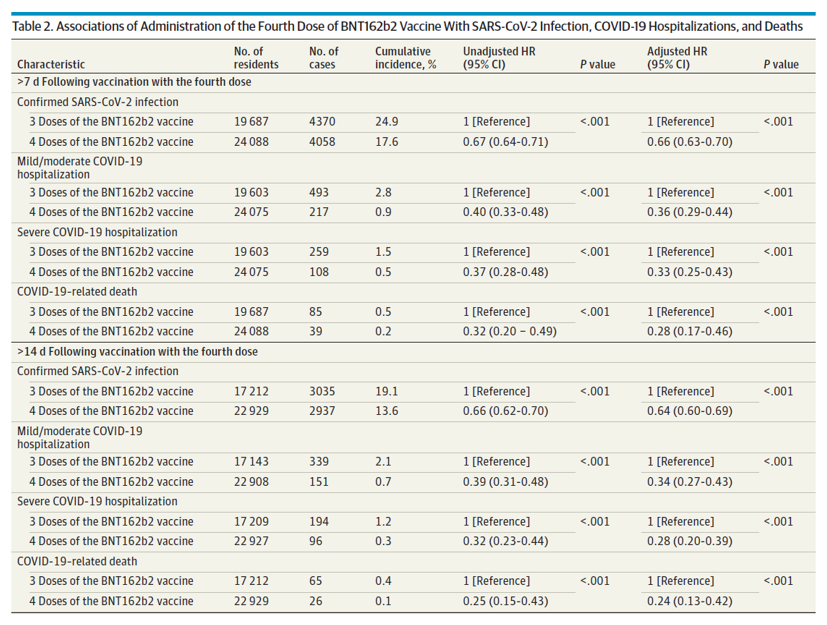Click the "No. of cases" column header
The height and width of the screenshot is (625, 827).
tap(324, 58)
